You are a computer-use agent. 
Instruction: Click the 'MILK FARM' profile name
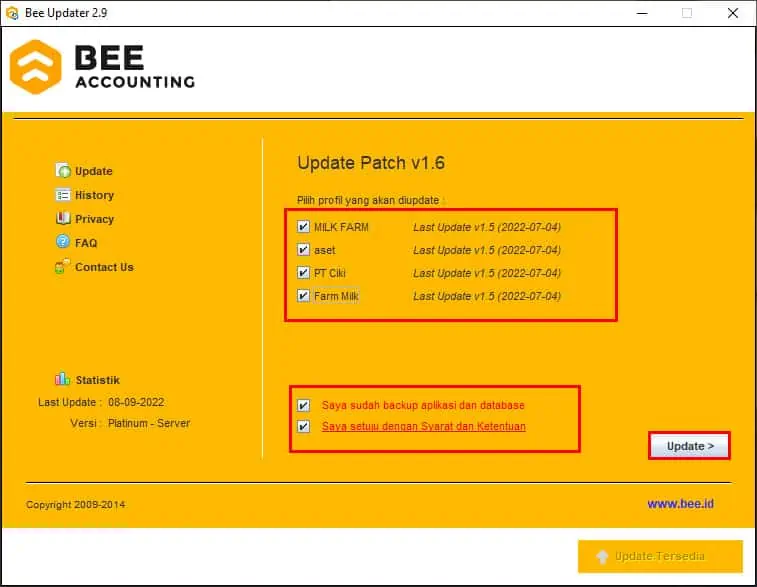(341, 227)
